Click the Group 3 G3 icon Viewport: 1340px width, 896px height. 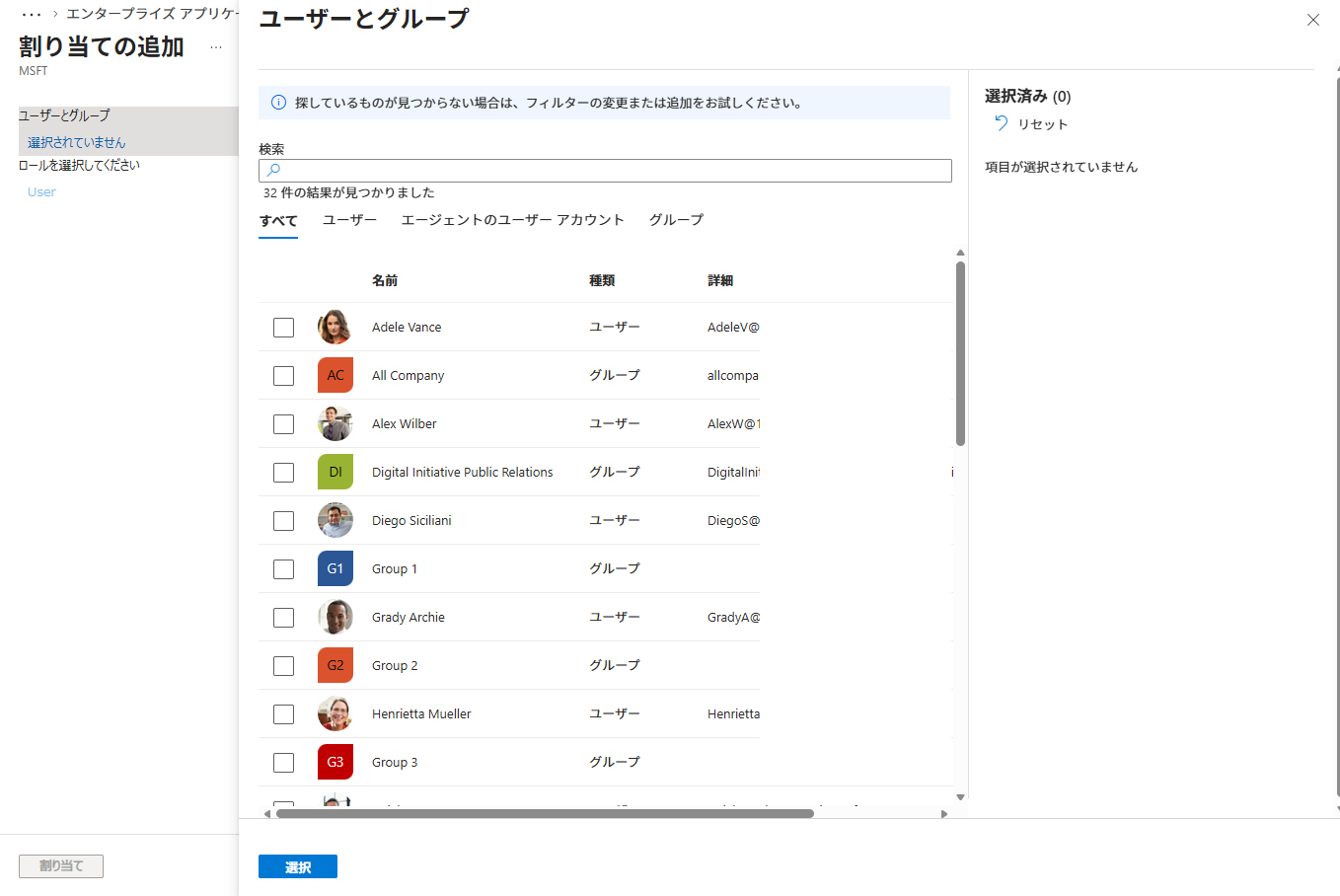pos(335,762)
